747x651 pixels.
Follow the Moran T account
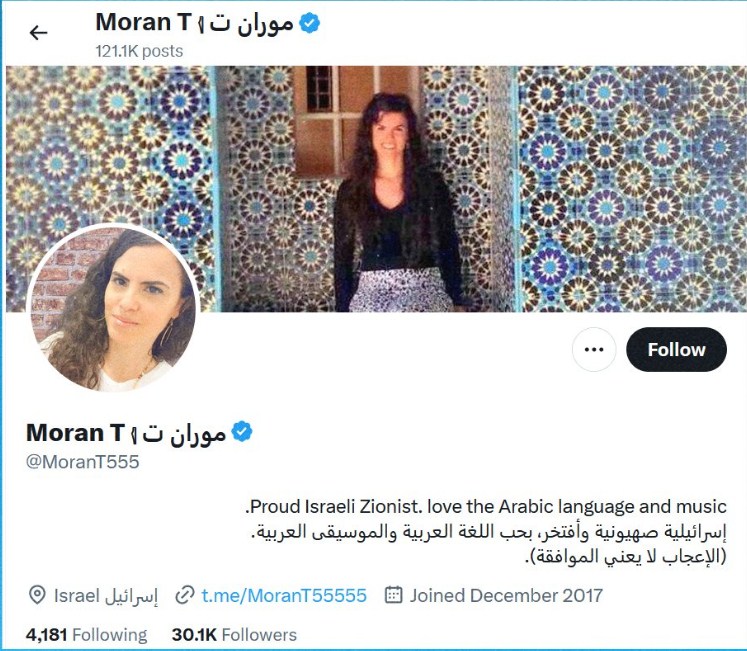coord(676,349)
